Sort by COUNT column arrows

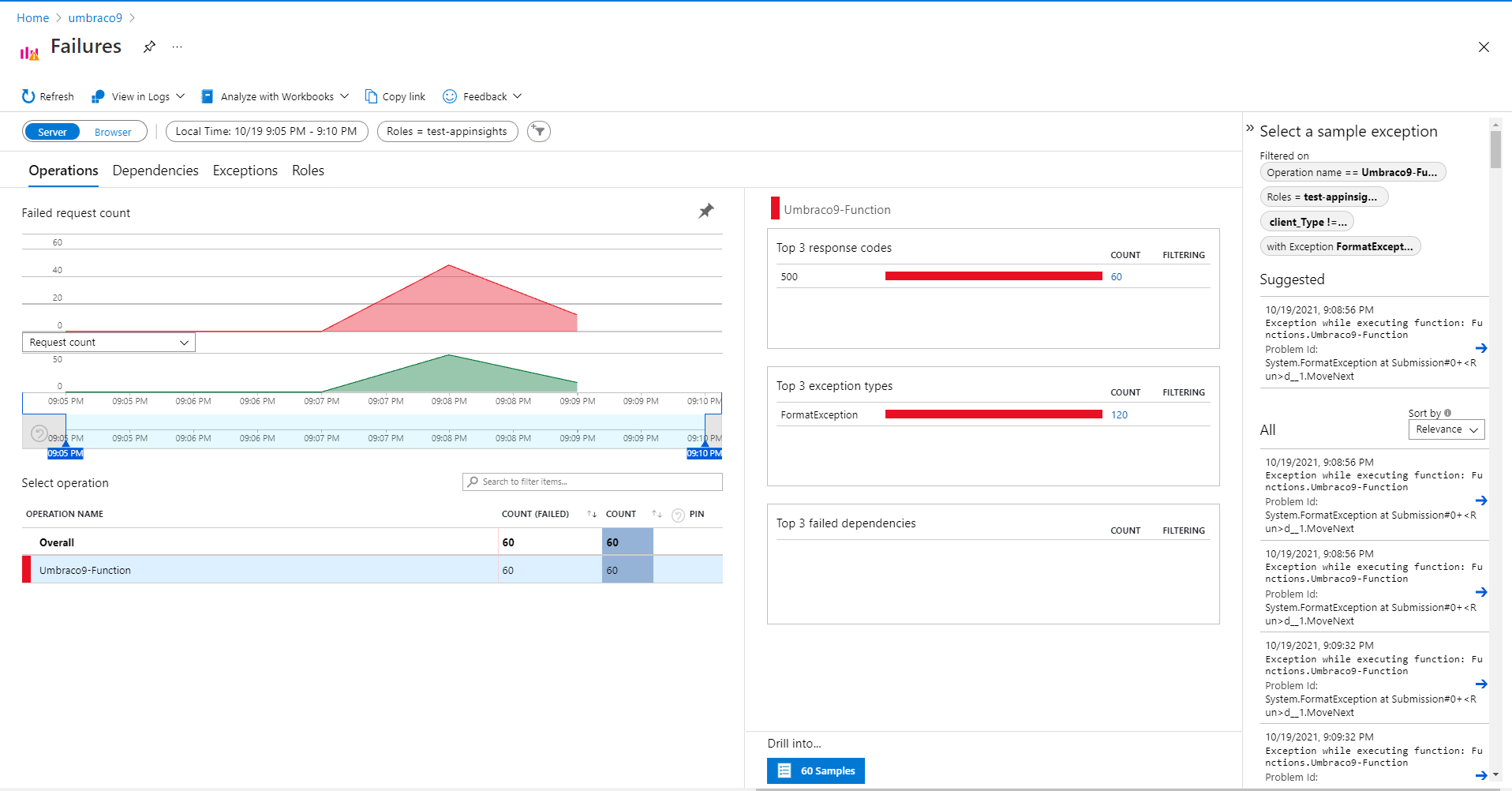657,514
